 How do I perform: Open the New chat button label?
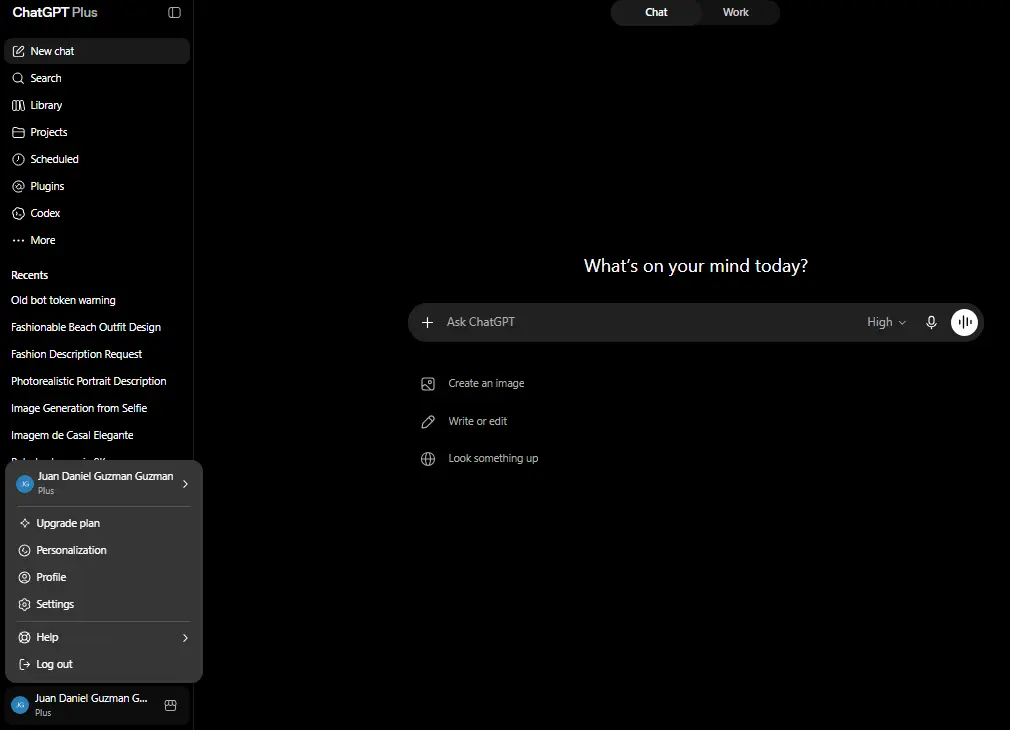tap(52, 51)
